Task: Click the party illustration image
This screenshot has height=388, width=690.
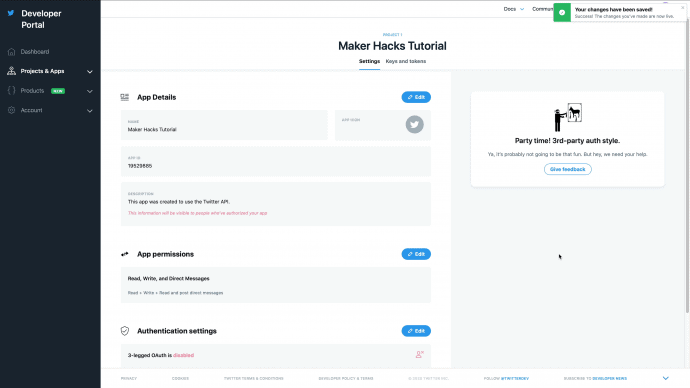Action: [x=568, y=117]
